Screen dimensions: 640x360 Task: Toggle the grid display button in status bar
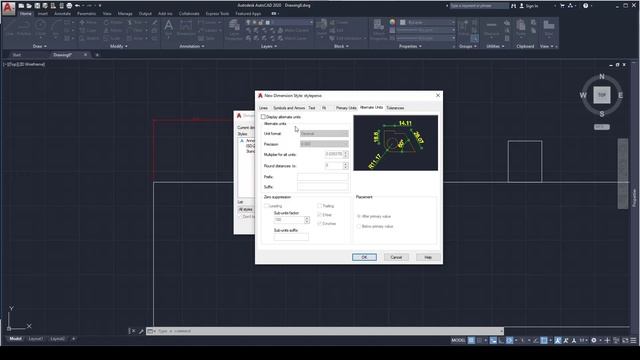point(471,340)
